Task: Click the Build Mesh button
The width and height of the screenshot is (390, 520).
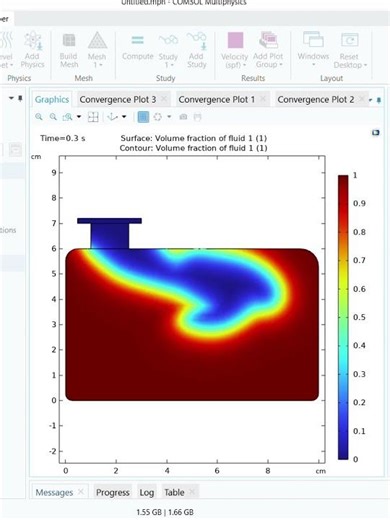Action: (x=69, y=50)
